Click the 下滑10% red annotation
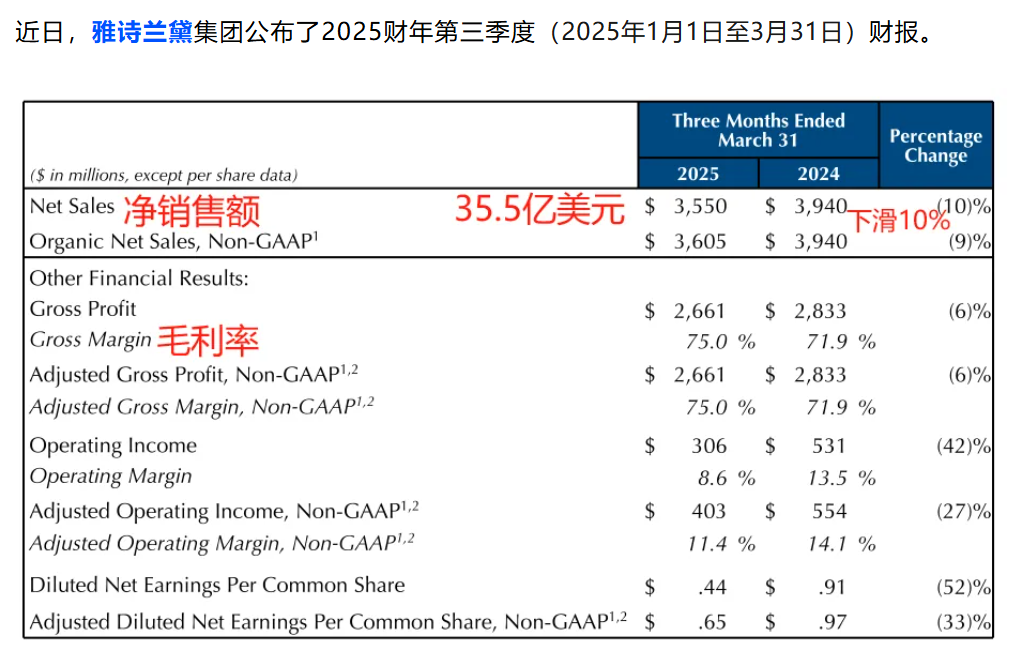This screenshot has width=1017, height=669. 897,220
